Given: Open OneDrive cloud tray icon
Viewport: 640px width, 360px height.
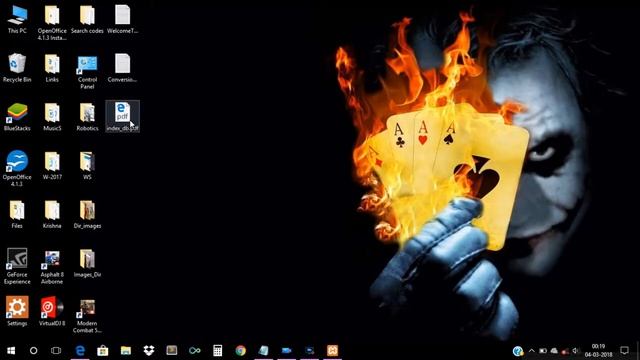Looking at the screenshot, I should pos(554,351).
